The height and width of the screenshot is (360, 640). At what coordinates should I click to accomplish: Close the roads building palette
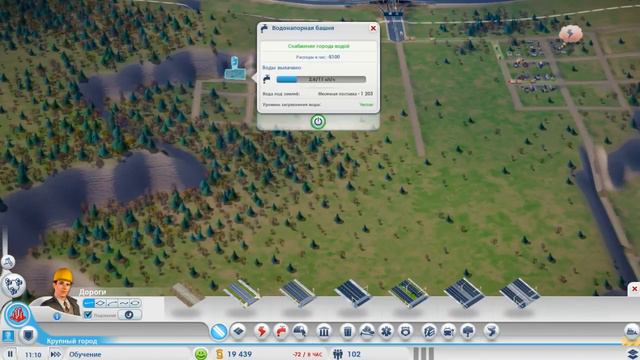pos(634,289)
